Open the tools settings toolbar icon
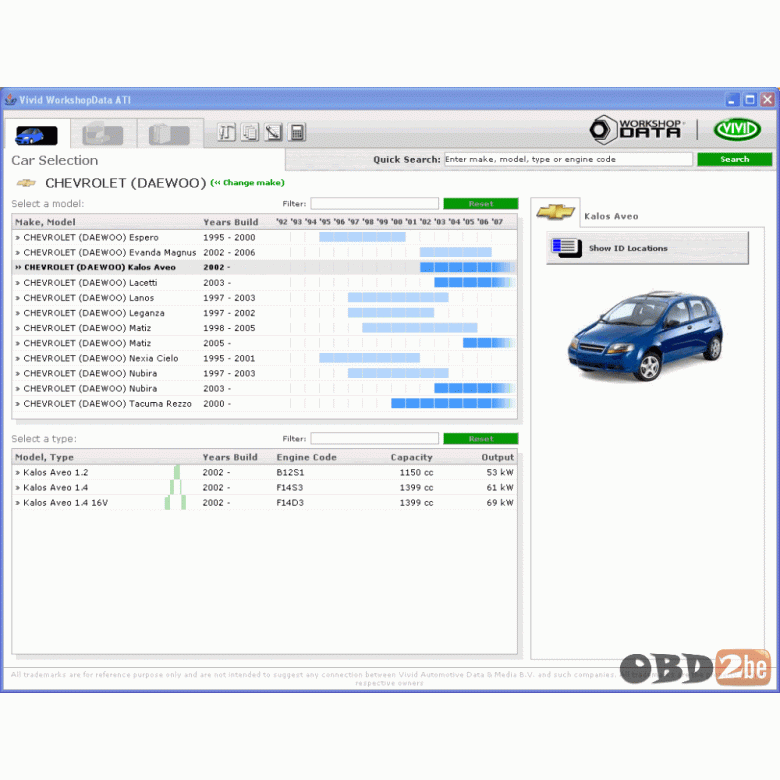 tap(226, 132)
